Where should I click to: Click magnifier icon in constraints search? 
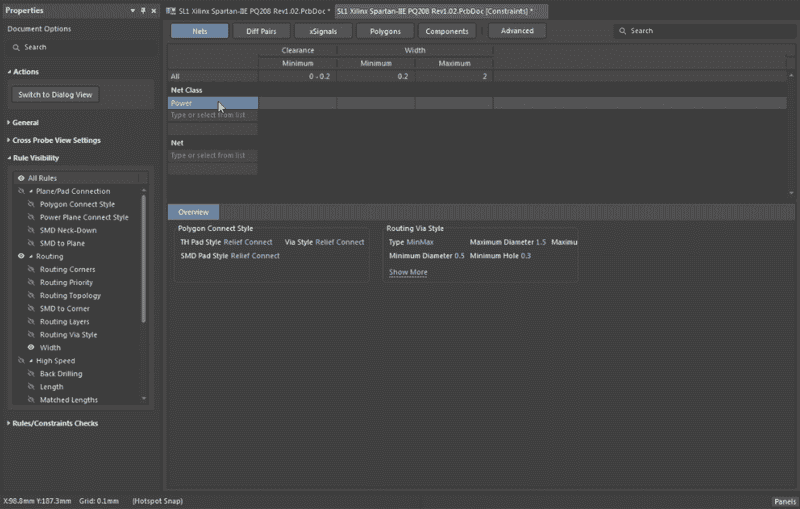click(622, 31)
